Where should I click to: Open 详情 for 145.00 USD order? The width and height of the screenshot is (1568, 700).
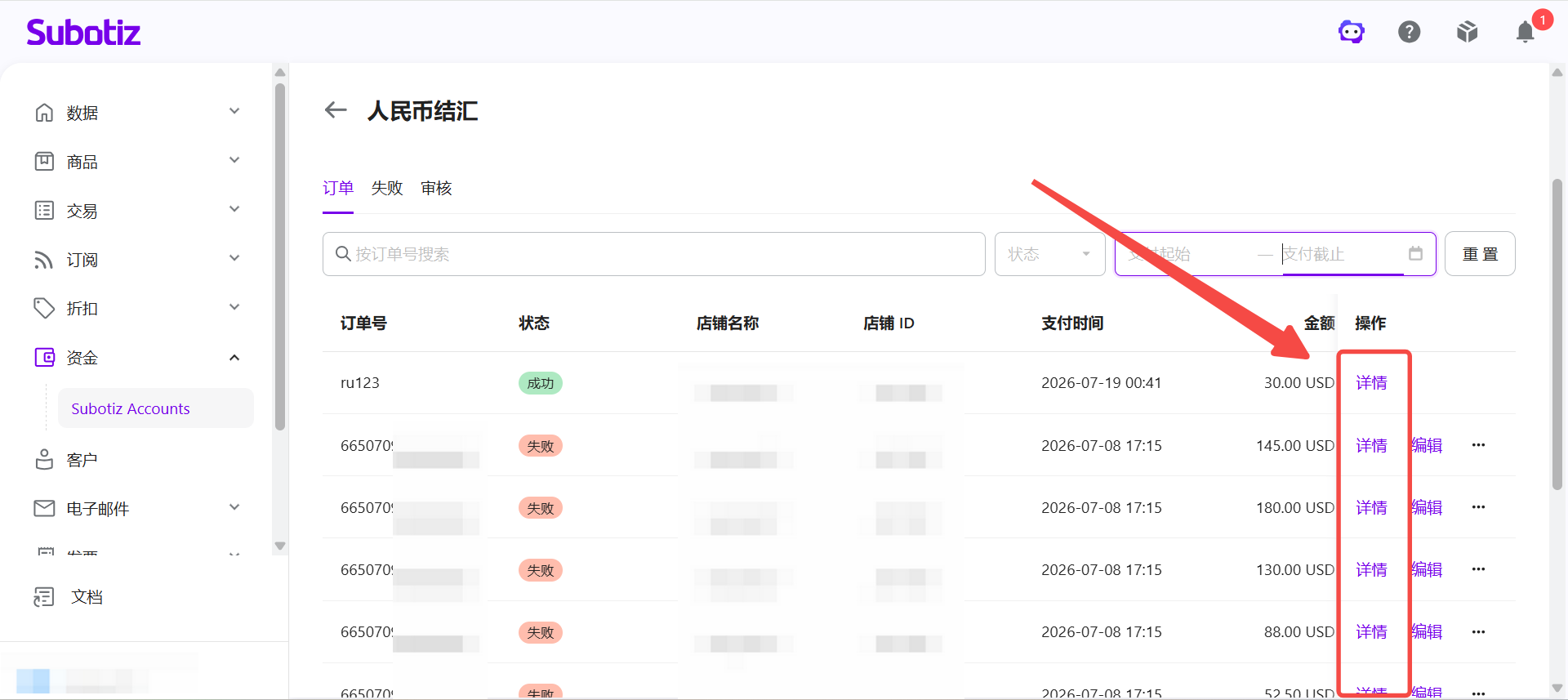[x=1371, y=445]
